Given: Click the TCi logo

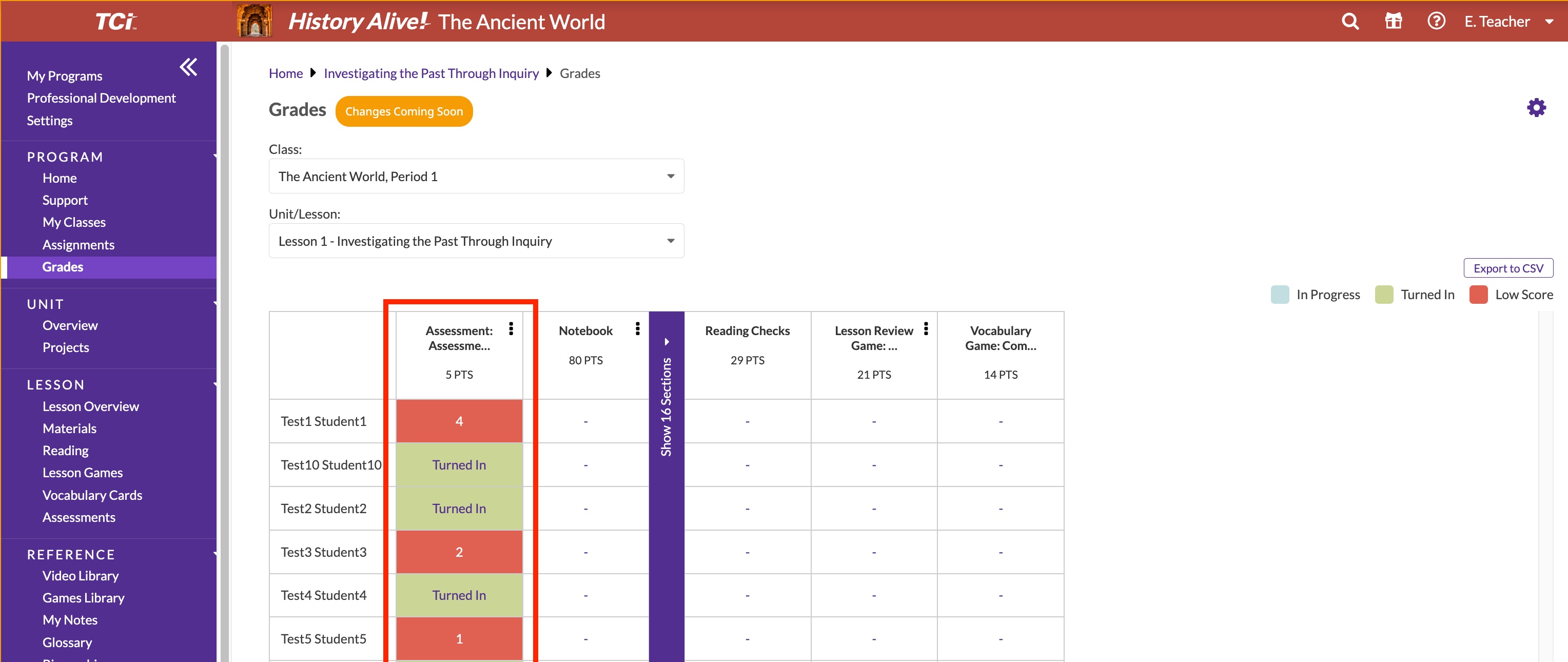Looking at the screenshot, I should (115, 22).
